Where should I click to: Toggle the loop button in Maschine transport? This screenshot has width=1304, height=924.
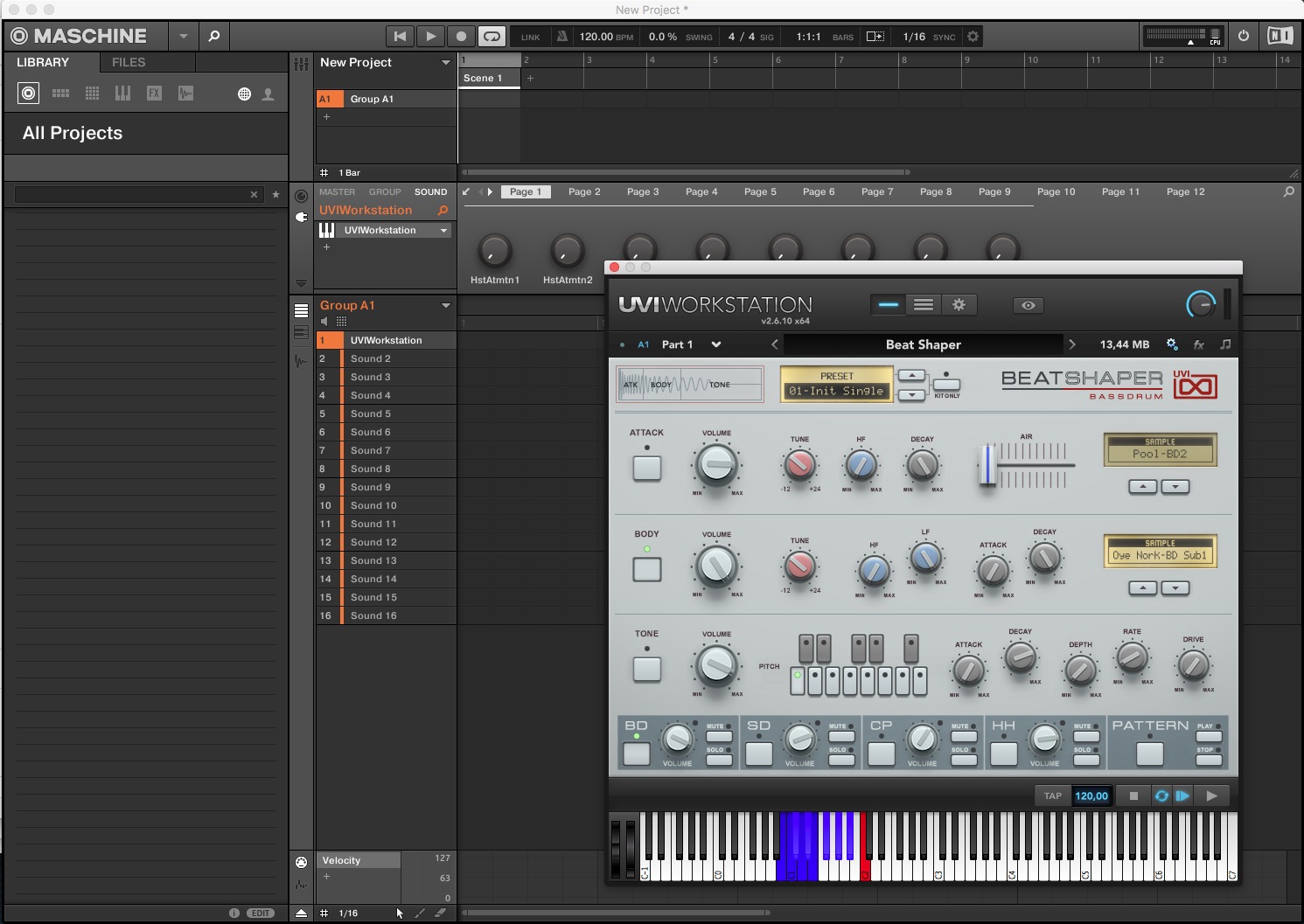[x=492, y=36]
